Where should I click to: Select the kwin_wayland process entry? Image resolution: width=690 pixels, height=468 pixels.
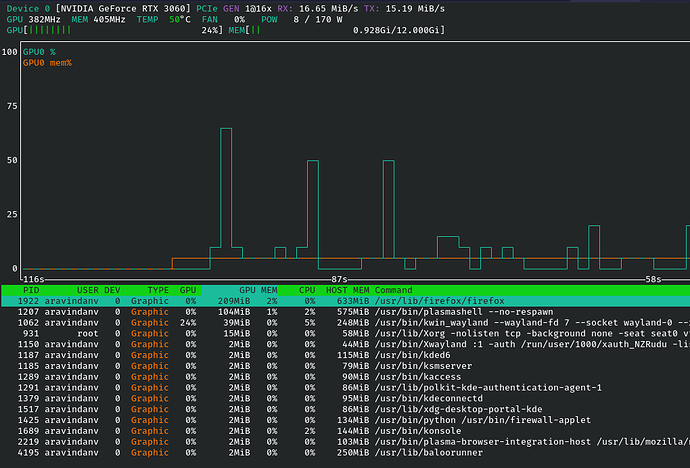coord(345,325)
